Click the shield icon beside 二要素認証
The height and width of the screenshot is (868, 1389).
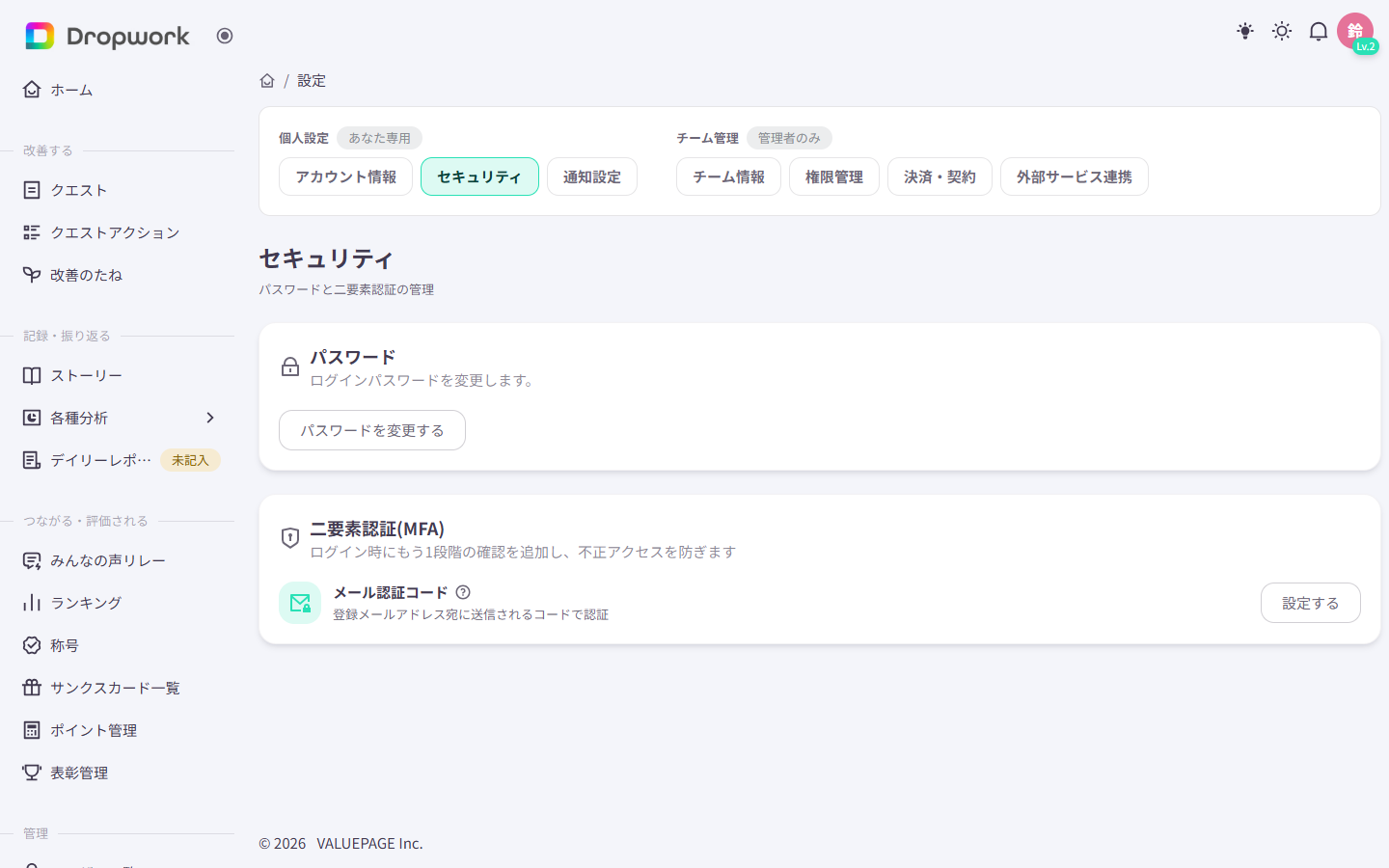pos(290,538)
